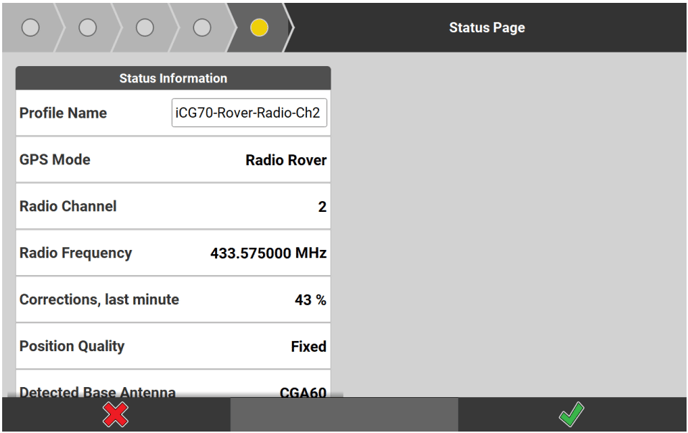Viewport: 688px width, 433px height.
Task: Go to the second wizard step
Action: 87,28
